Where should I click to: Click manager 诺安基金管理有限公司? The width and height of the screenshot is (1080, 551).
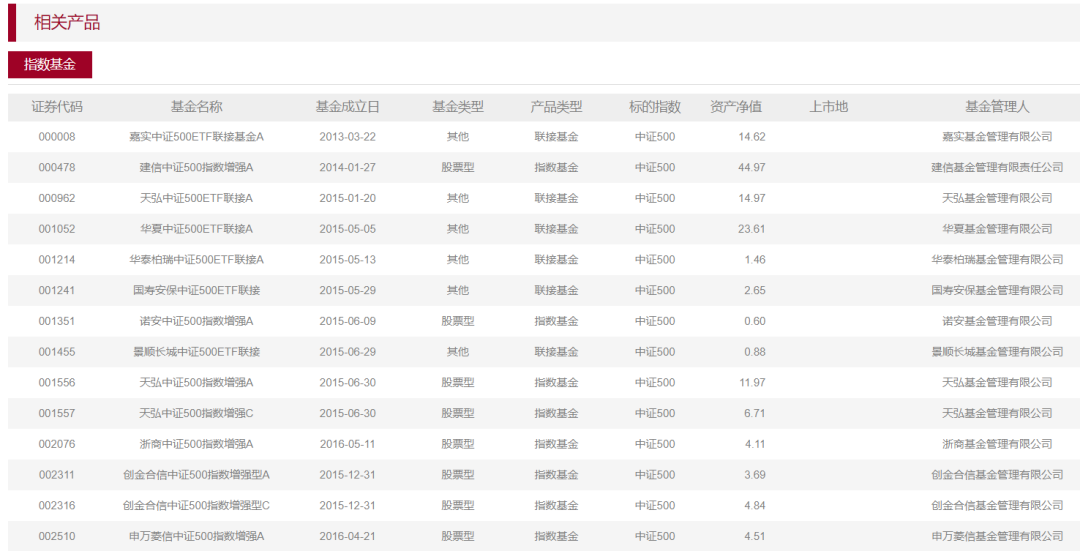click(997, 321)
